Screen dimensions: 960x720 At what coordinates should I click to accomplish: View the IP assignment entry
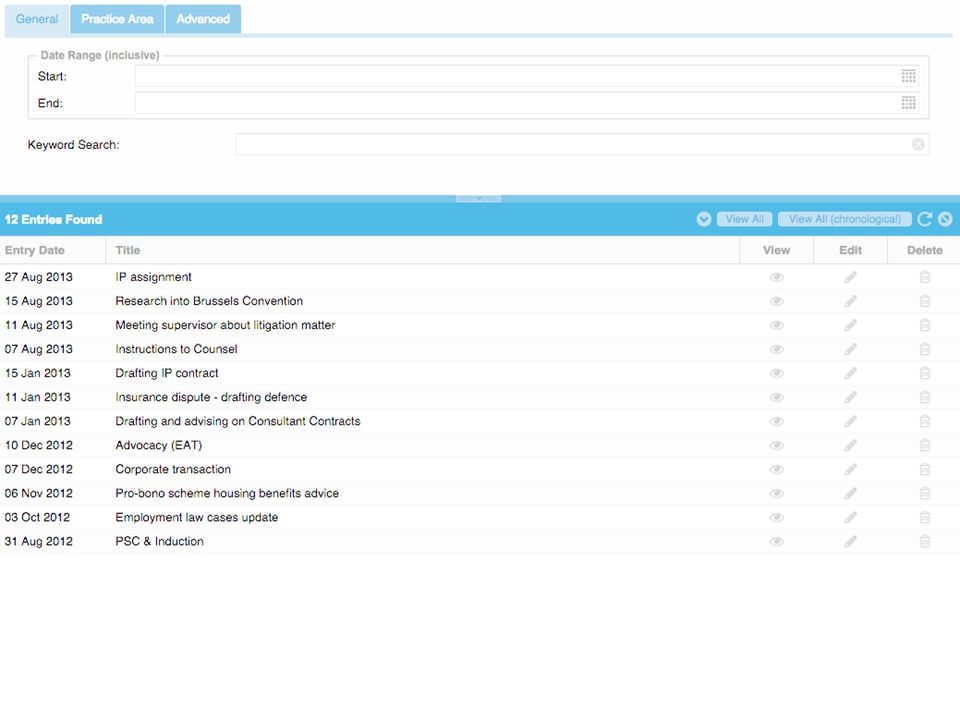[776, 277]
